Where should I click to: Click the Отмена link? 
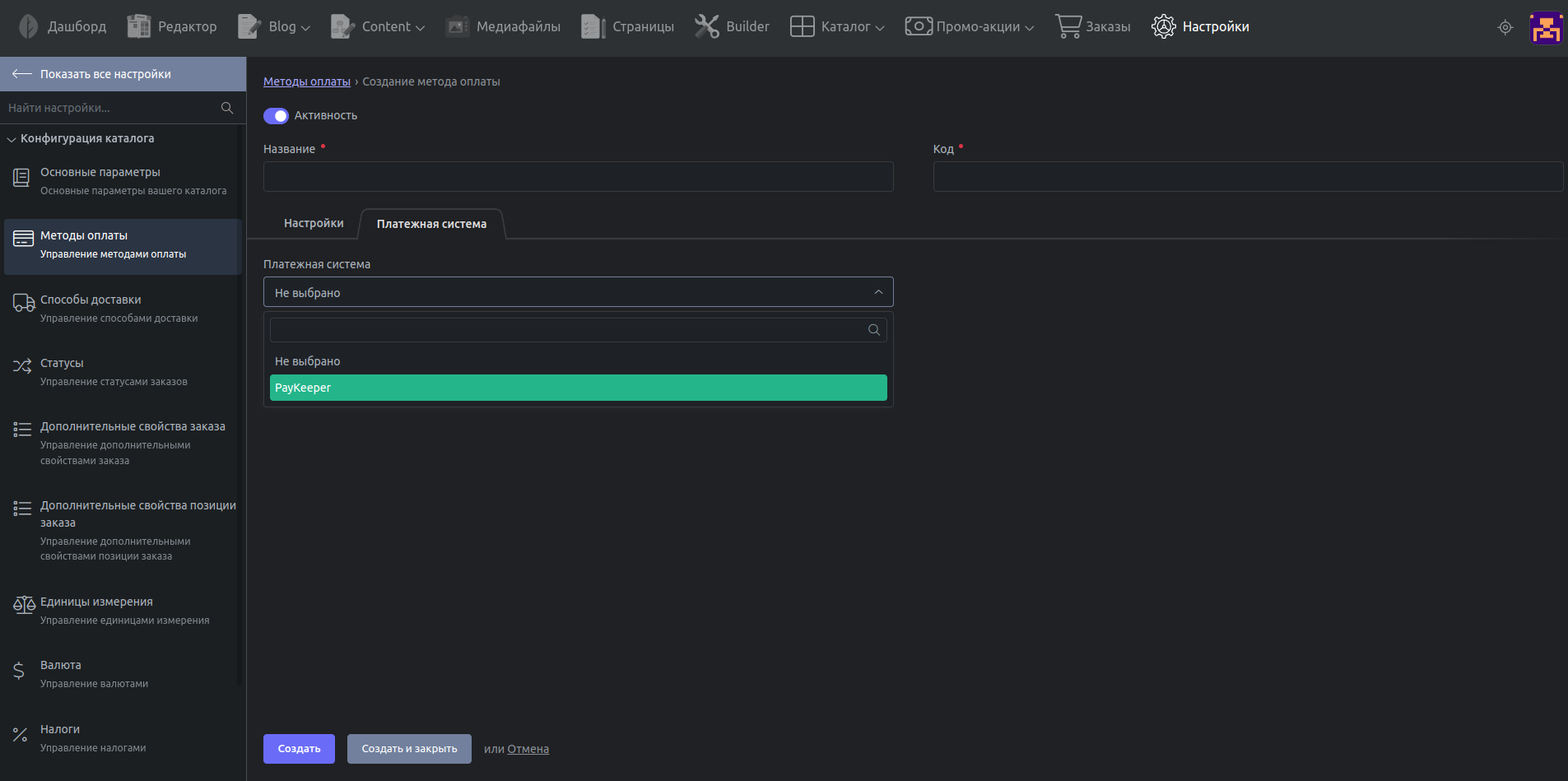click(528, 749)
